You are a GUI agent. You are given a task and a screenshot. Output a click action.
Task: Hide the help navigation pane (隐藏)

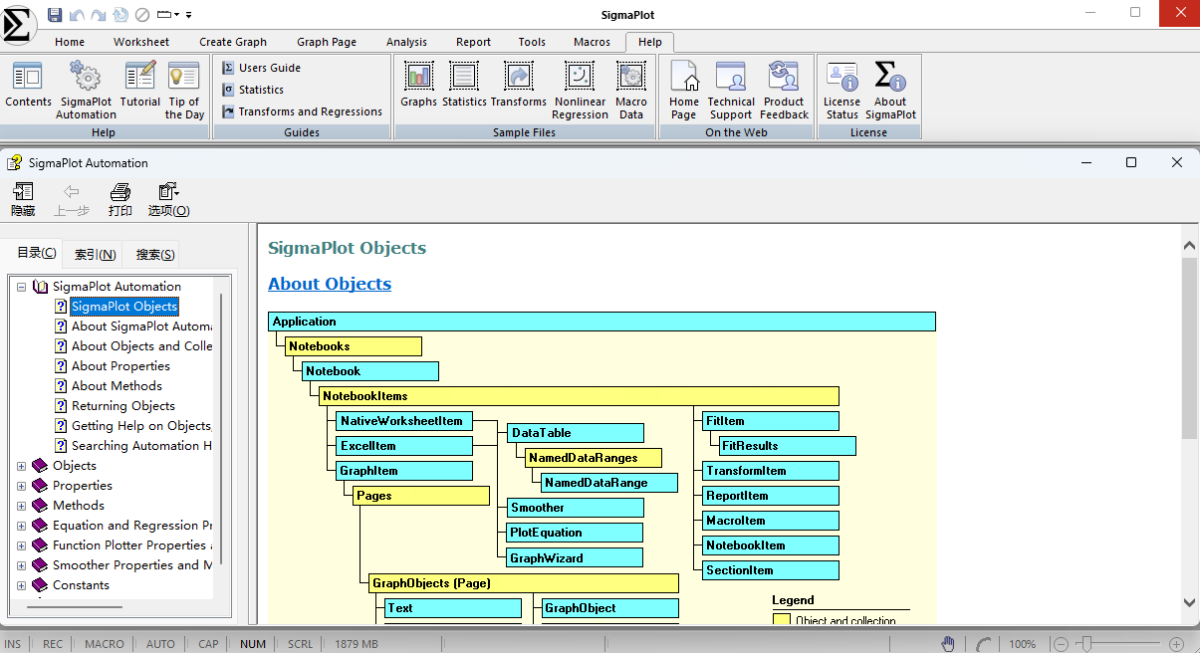(23, 200)
